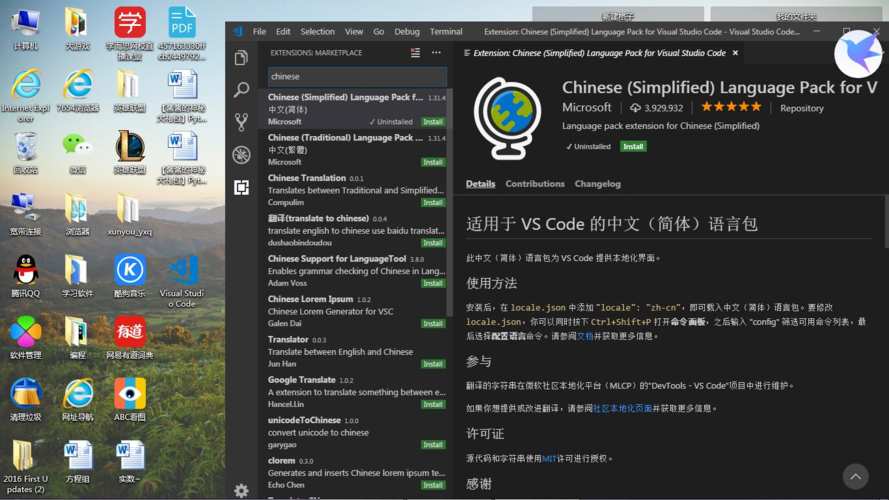Open the Repository link
Viewport: 889px width, 500px height.
(x=801, y=108)
